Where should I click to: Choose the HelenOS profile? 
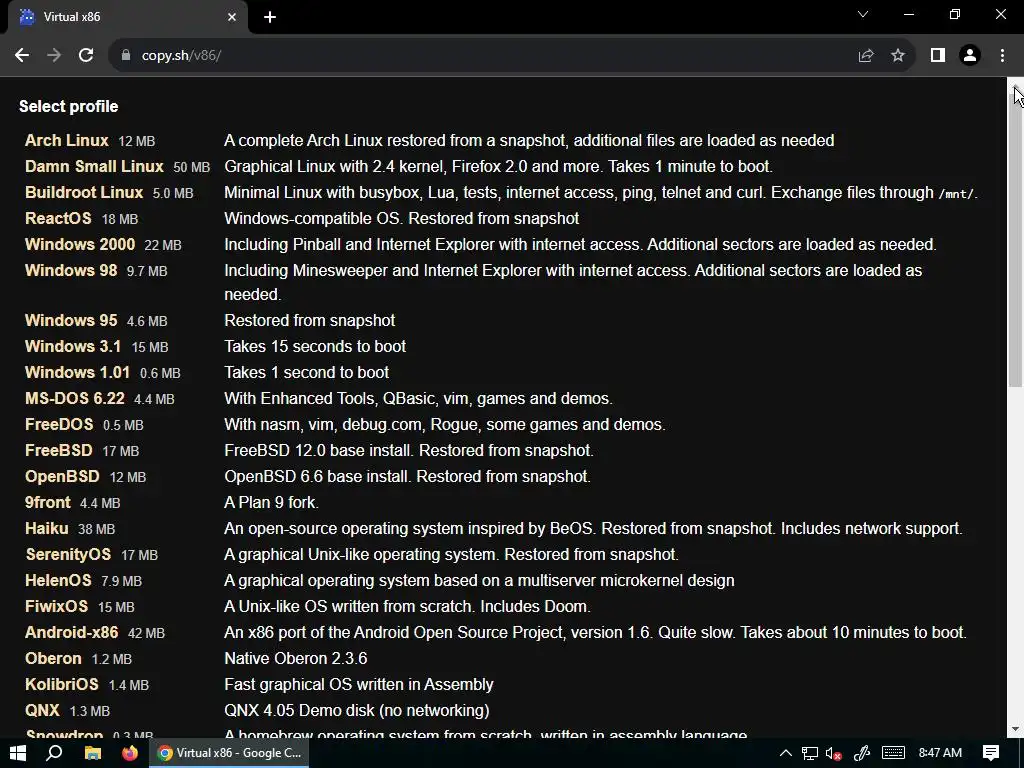point(58,581)
